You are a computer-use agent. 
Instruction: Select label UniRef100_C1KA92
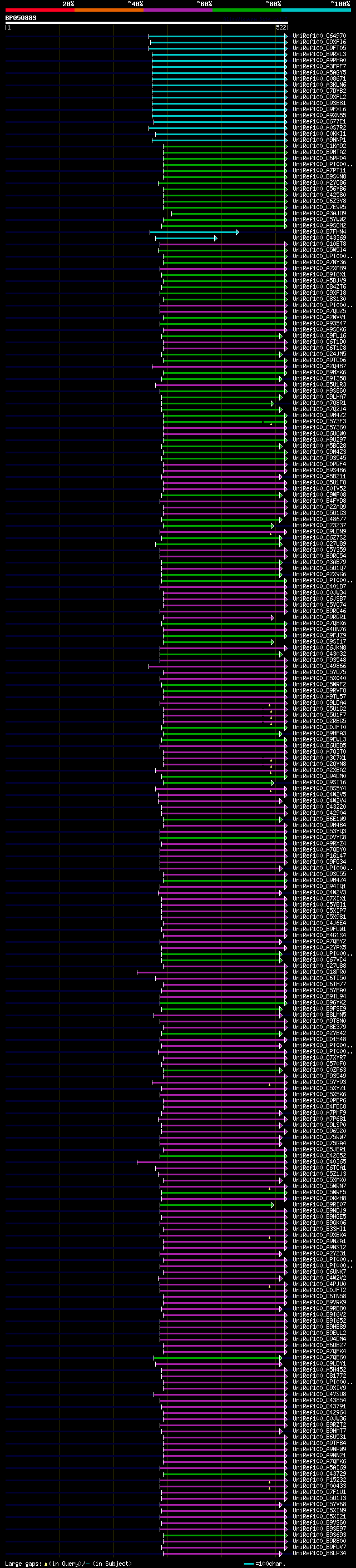319,146
